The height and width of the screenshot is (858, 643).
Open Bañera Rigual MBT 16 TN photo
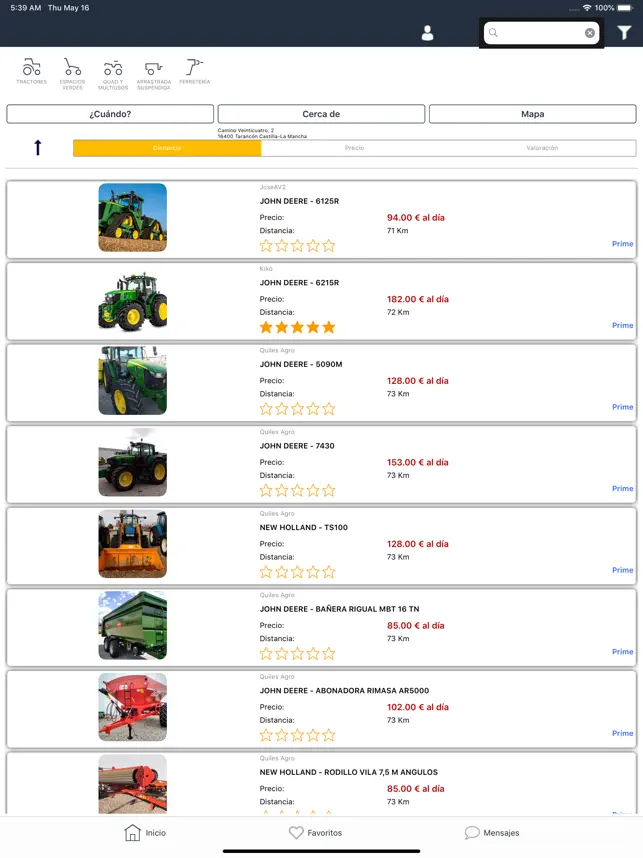[x=132, y=625]
